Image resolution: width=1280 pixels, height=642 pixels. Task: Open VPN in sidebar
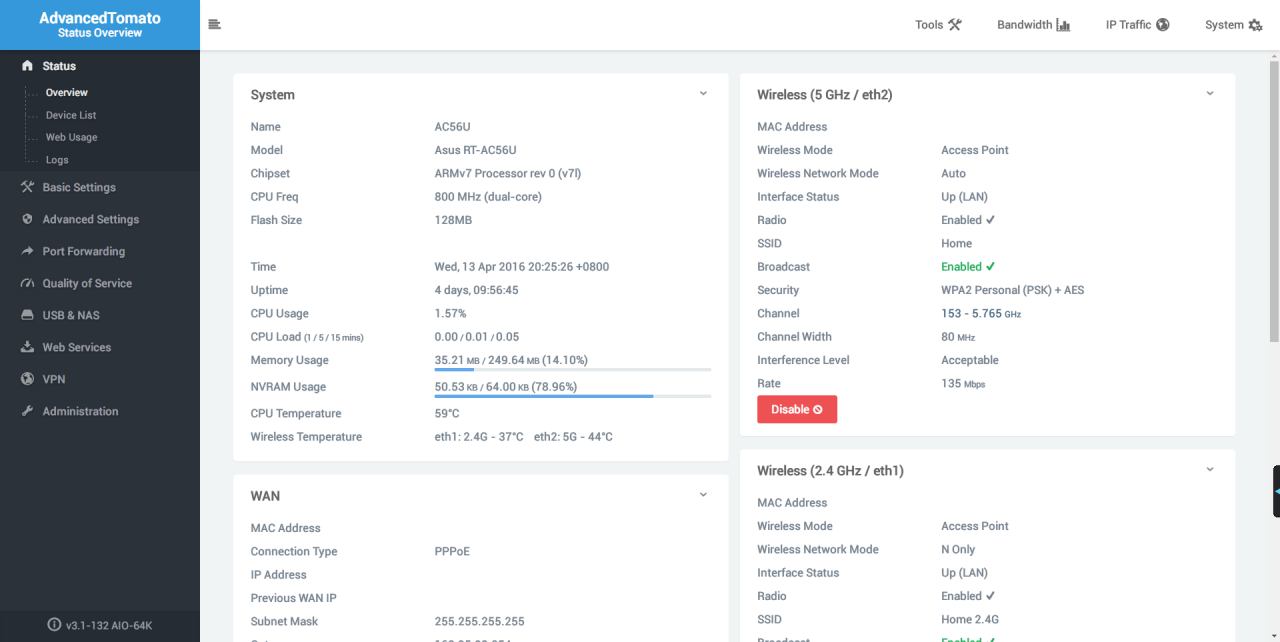pyautogui.click(x=100, y=379)
